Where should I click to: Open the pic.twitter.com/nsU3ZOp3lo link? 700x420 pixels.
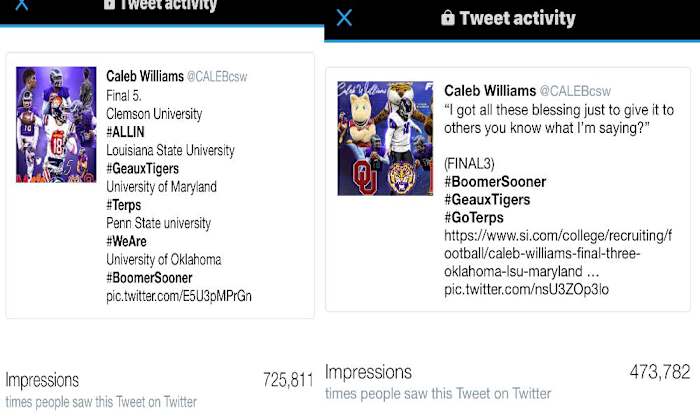[x=526, y=290]
